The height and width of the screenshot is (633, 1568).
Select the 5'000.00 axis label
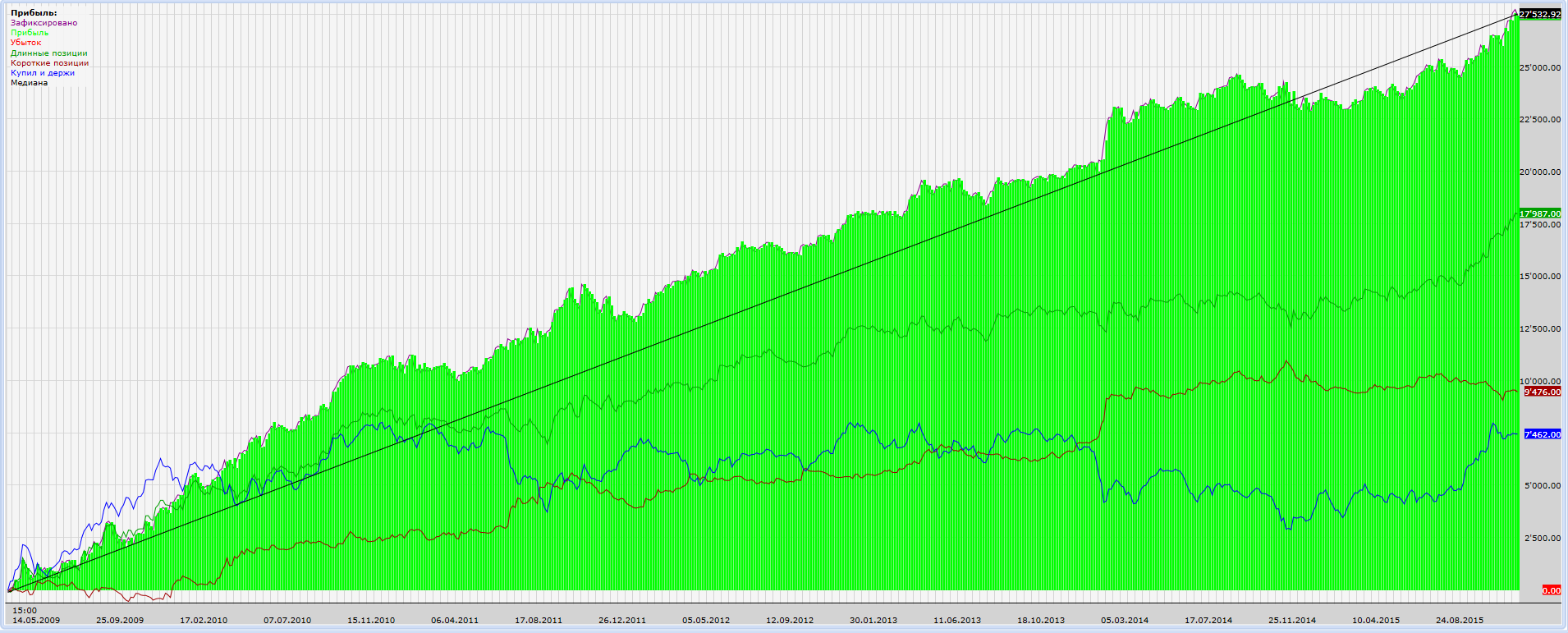tap(1543, 486)
